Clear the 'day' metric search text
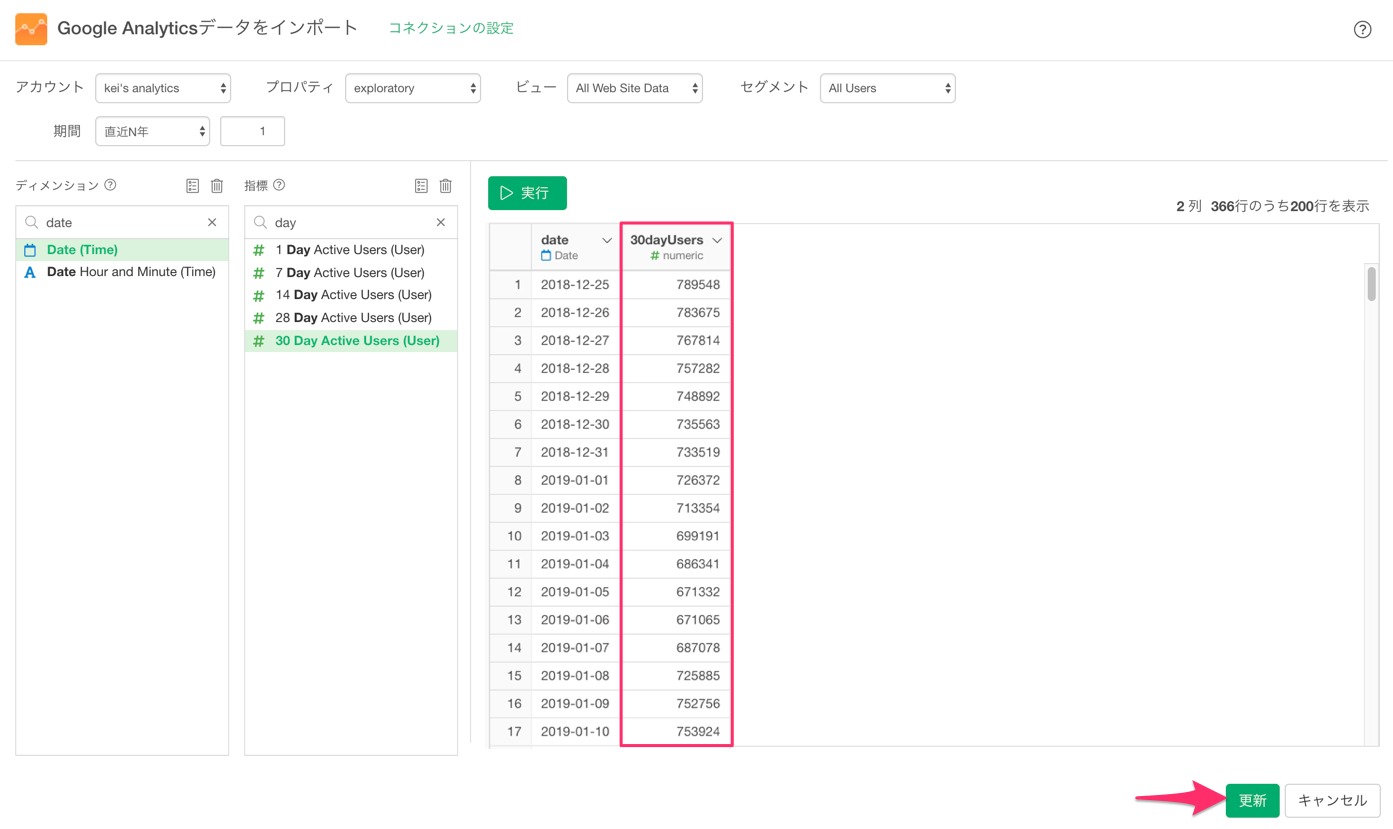Screen dimensions: 1393x829 [x=441, y=222]
